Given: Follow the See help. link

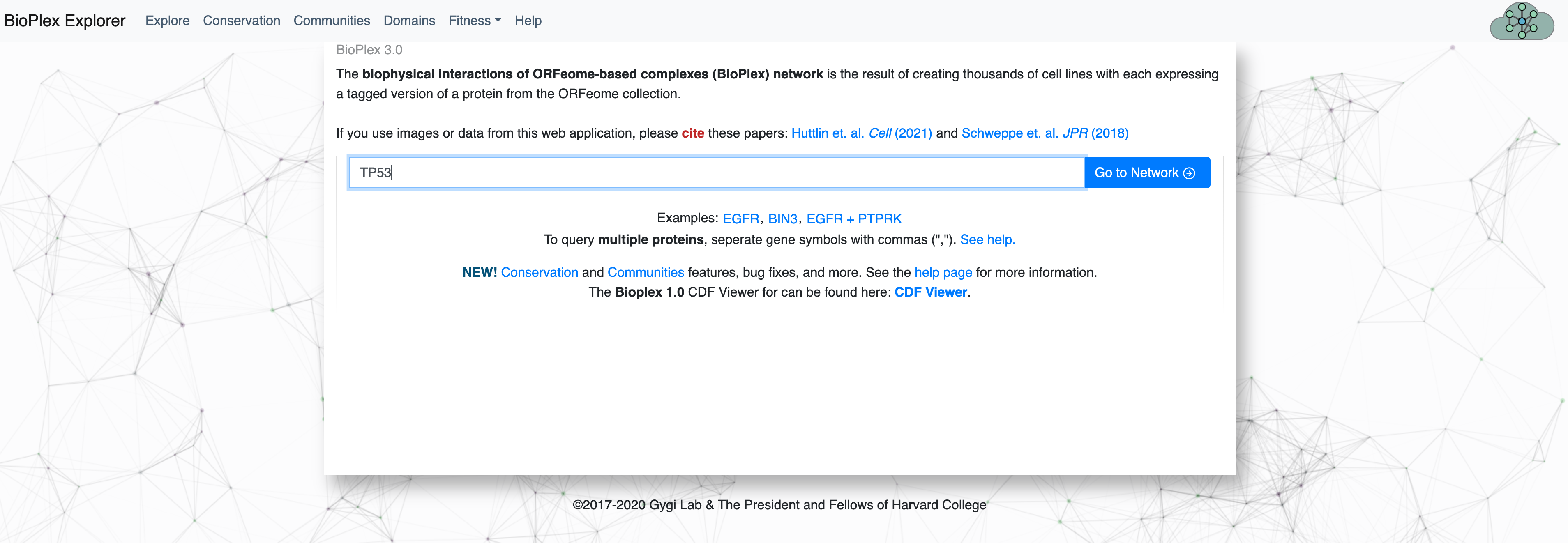Looking at the screenshot, I should click(x=987, y=240).
